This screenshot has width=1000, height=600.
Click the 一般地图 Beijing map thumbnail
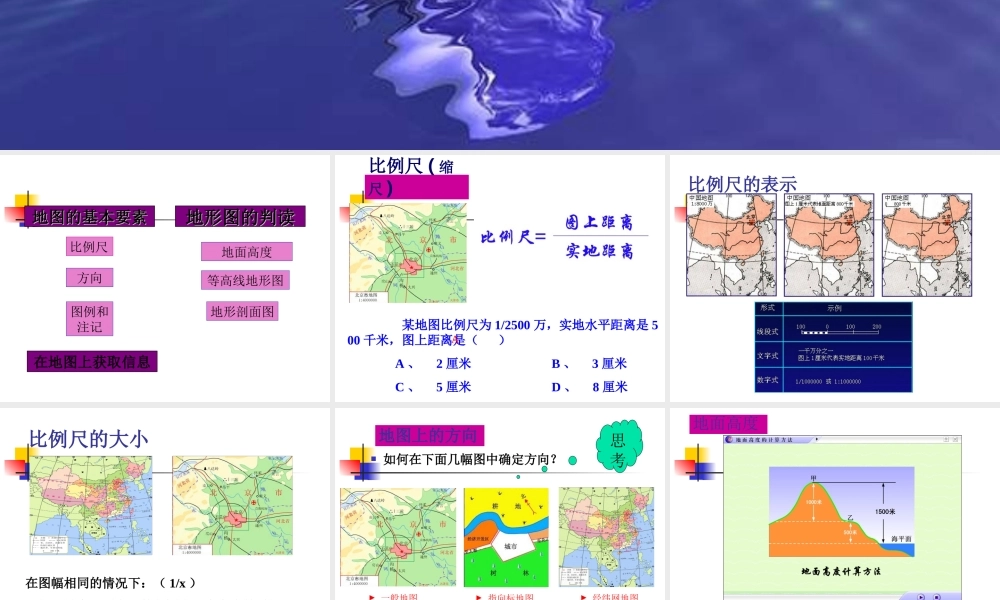398,537
